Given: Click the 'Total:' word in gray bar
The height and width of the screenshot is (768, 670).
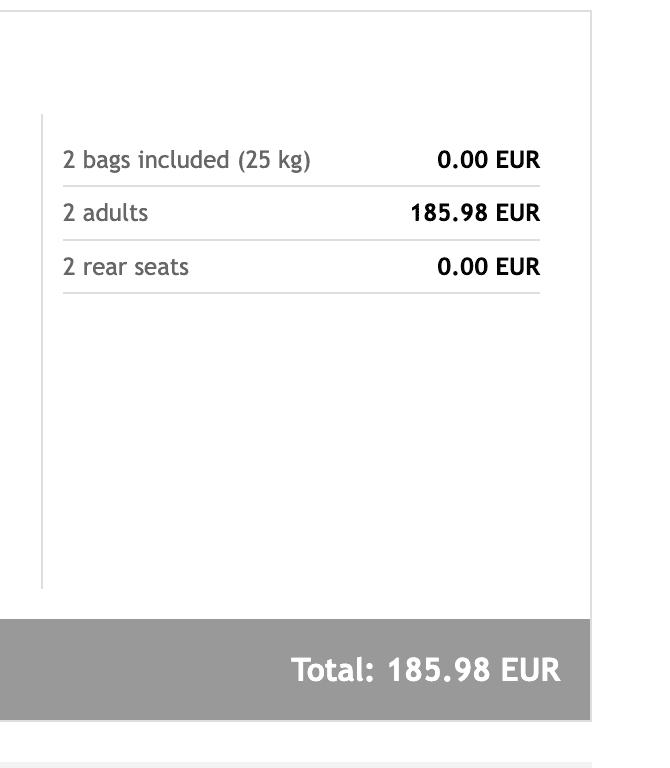Looking at the screenshot, I should point(333,670).
